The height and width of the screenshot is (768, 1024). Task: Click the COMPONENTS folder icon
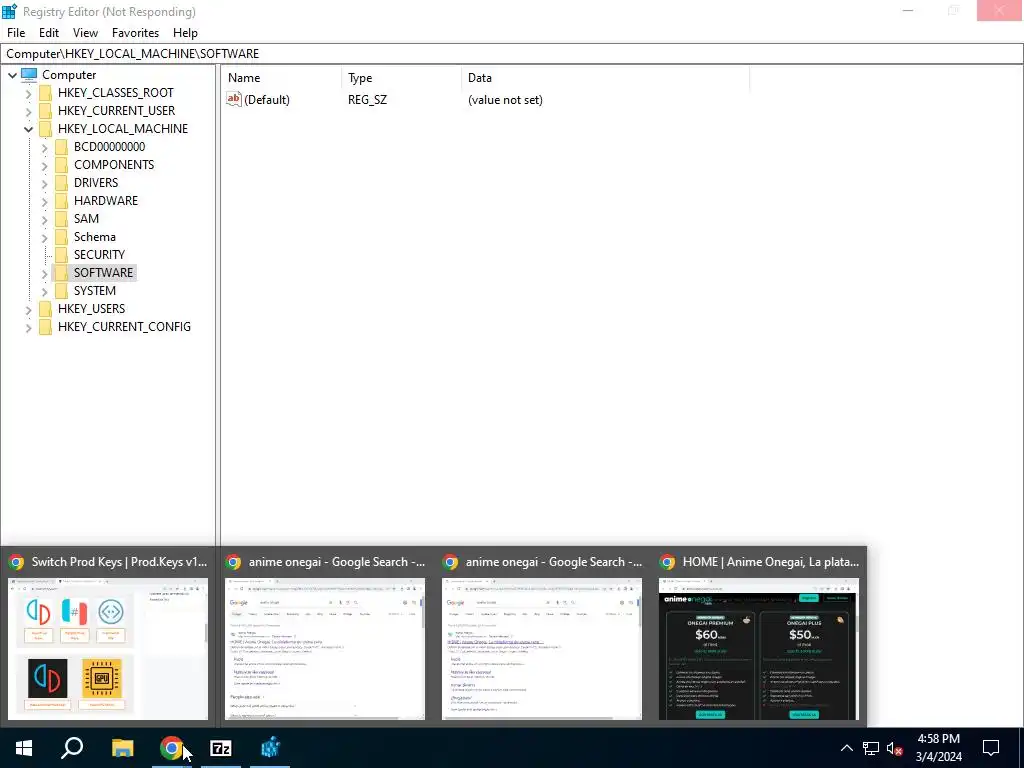[x=61, y=165]
